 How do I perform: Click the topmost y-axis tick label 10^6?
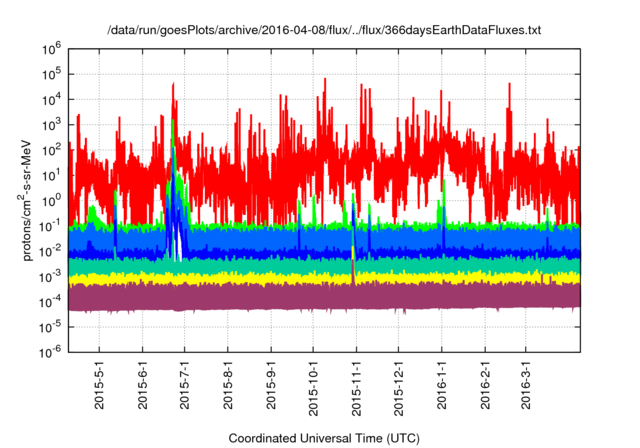51,47
